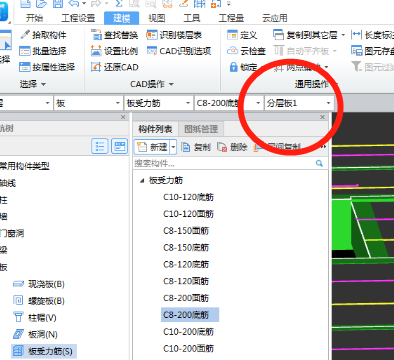Open CAD识别选项 recognition options

pos(179,51)
